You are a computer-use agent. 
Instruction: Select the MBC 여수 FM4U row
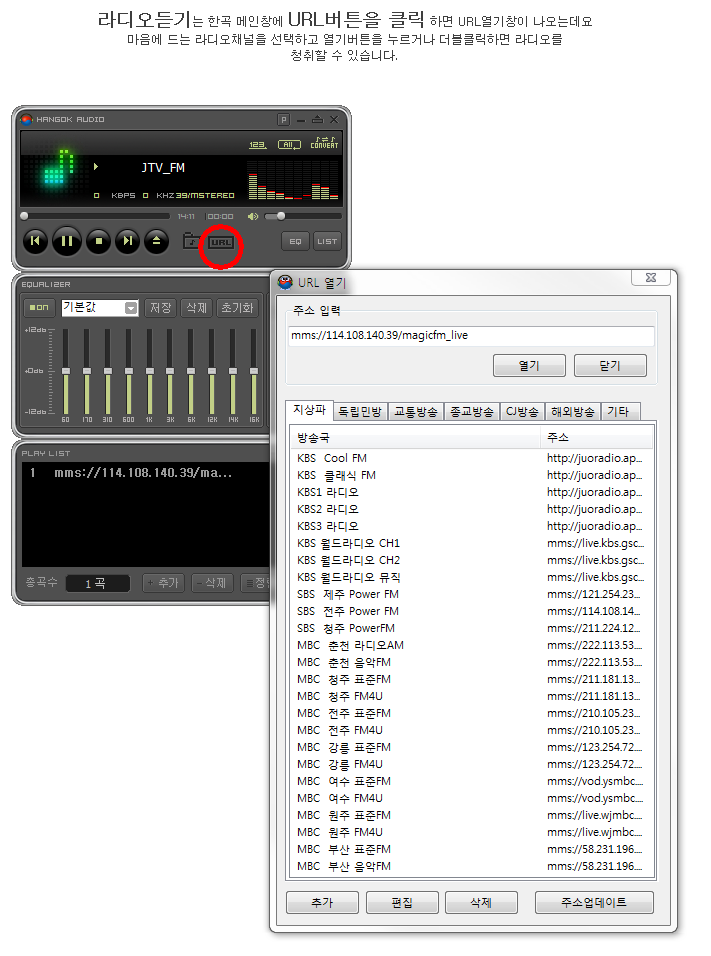coord(472,798)
